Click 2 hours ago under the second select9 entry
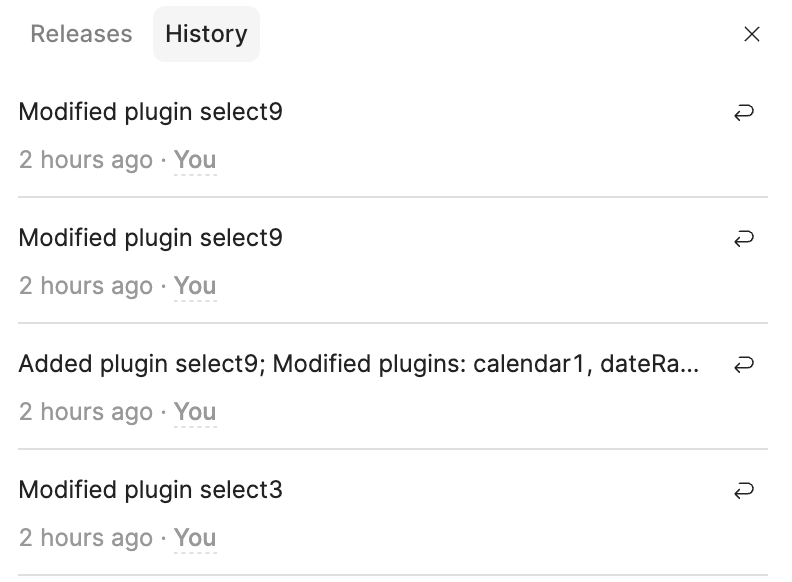The image size is (792, 582). pyautogui.click(x=86, y=286)
